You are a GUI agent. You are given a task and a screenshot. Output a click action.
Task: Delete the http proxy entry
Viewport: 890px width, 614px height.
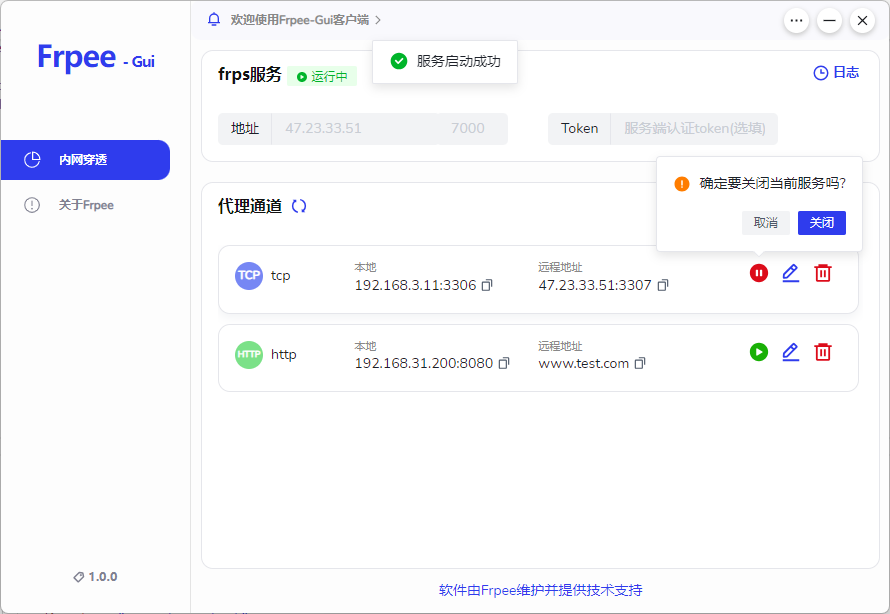[x=822, y=352]
